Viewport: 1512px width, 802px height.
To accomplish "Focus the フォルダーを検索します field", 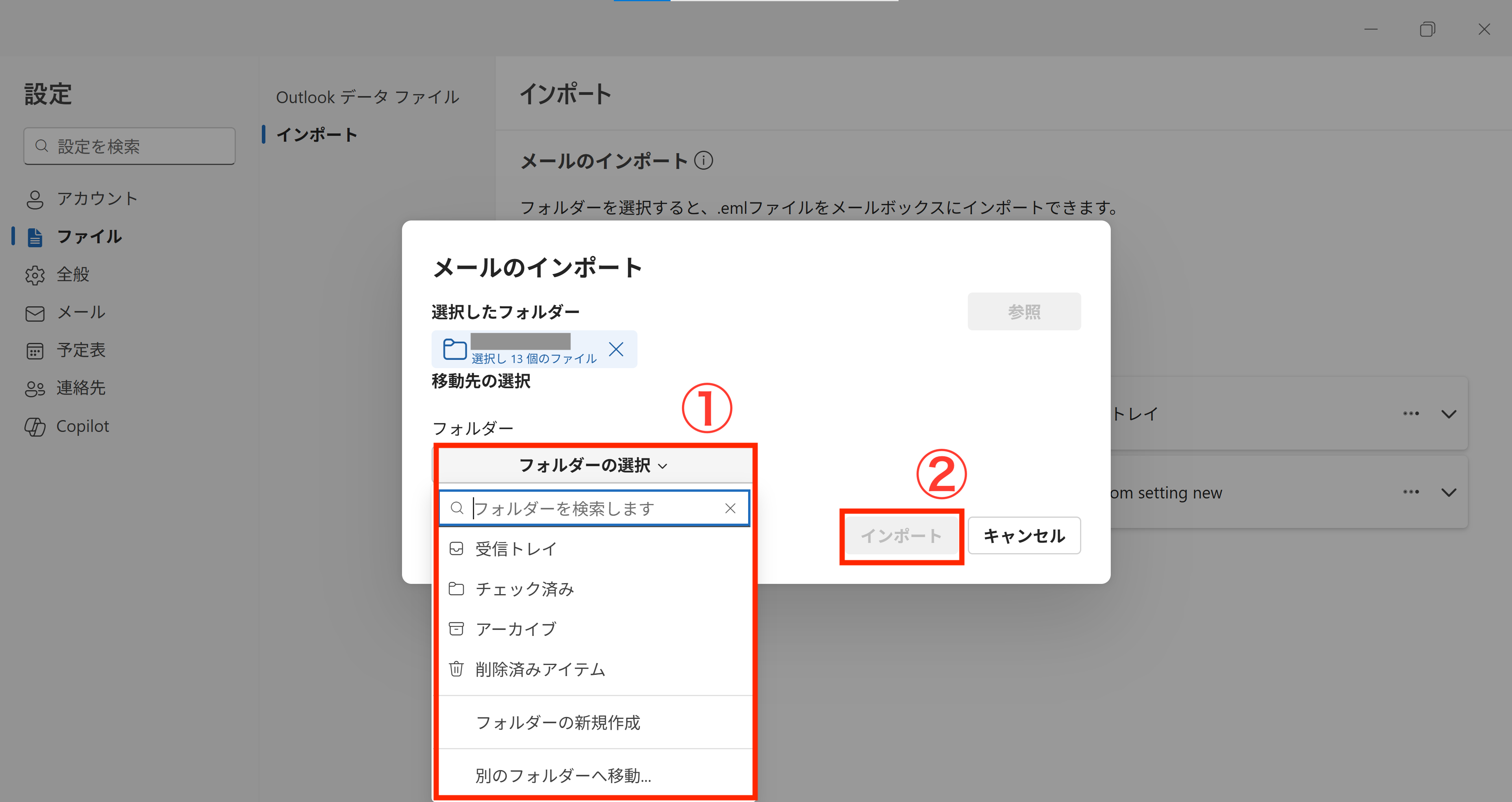I will point(594,508).
